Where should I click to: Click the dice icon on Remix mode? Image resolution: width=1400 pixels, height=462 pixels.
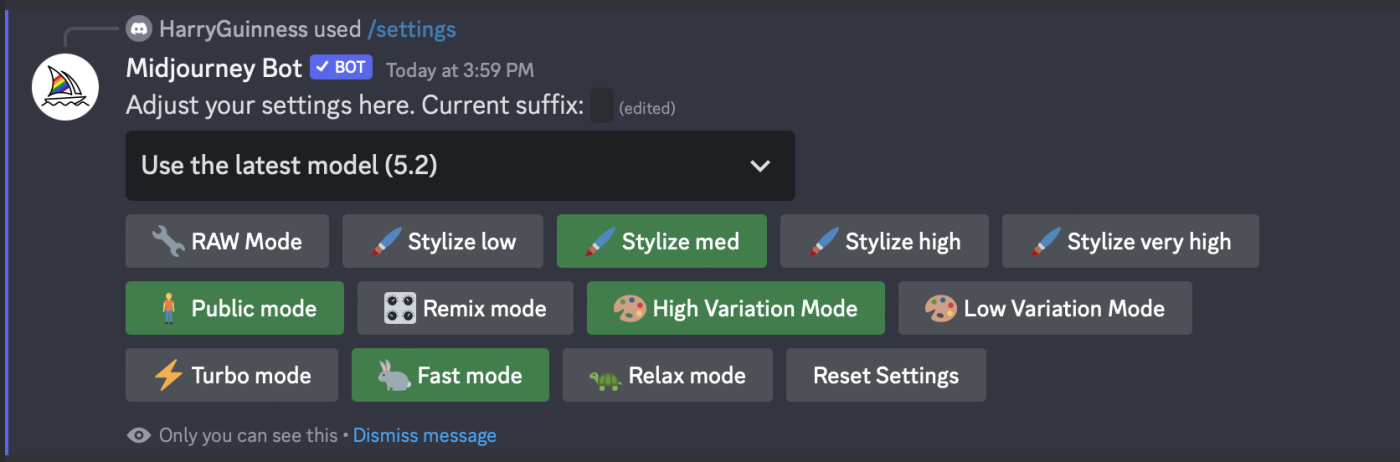tap(399, 308)
